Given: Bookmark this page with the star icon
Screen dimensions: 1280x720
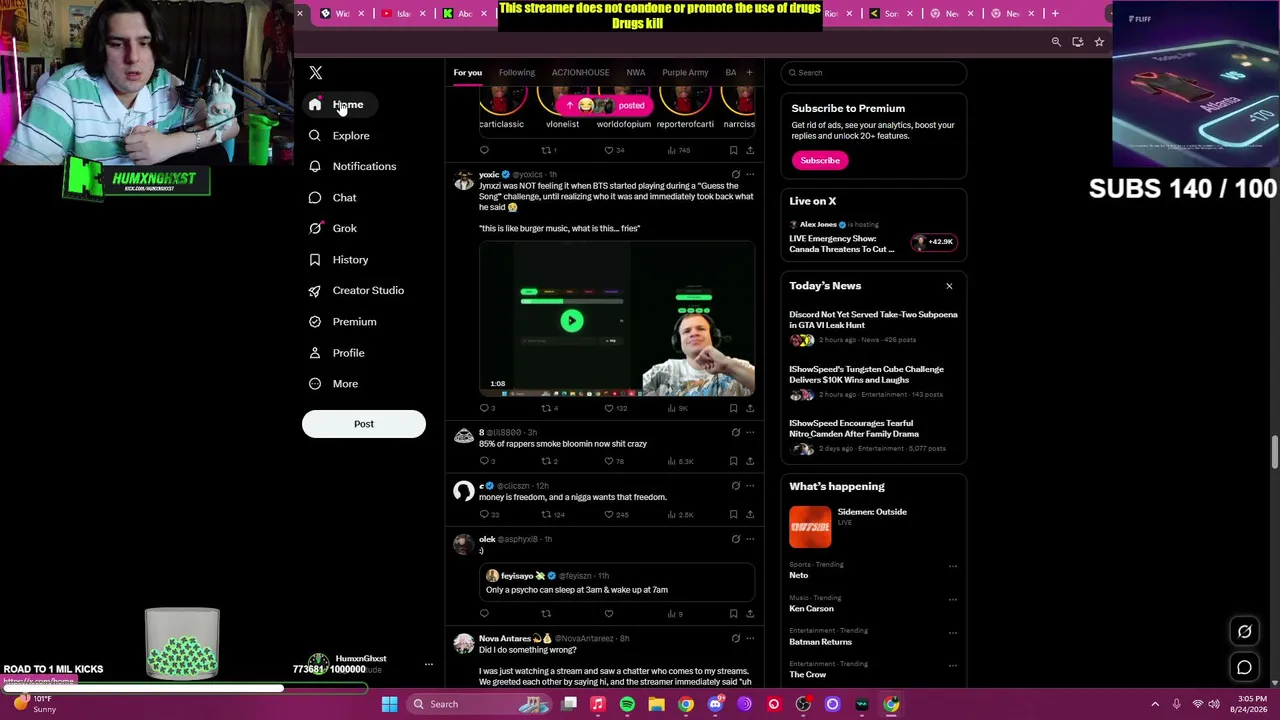Looking at the screenshot, I should tap(1099, 42).
